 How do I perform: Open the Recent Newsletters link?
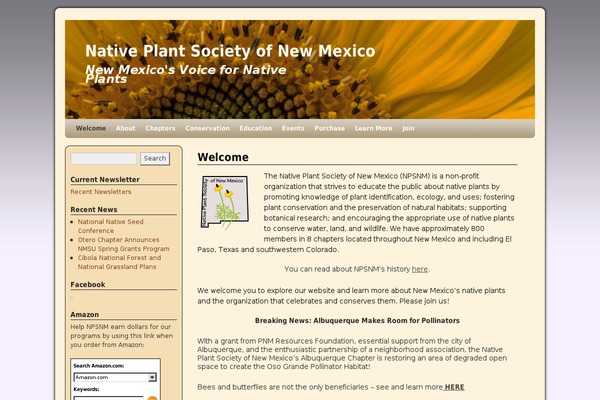(101, 192)
